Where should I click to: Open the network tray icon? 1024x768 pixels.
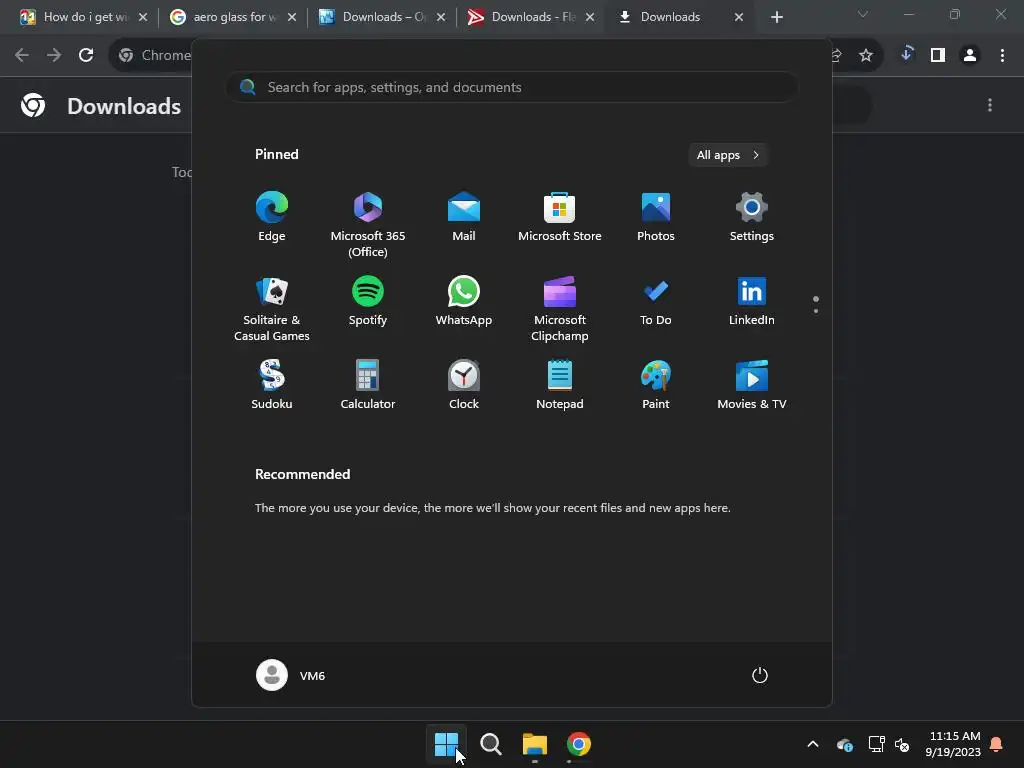[x=876, y=744]
